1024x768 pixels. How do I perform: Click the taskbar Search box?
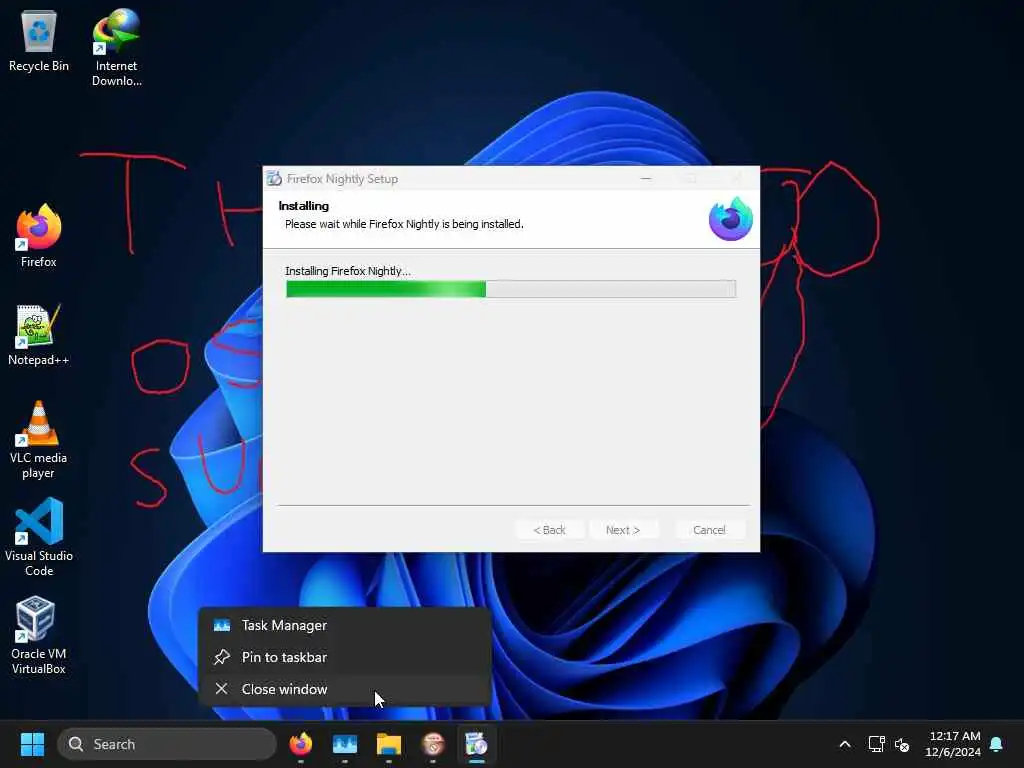click(167, 744)
